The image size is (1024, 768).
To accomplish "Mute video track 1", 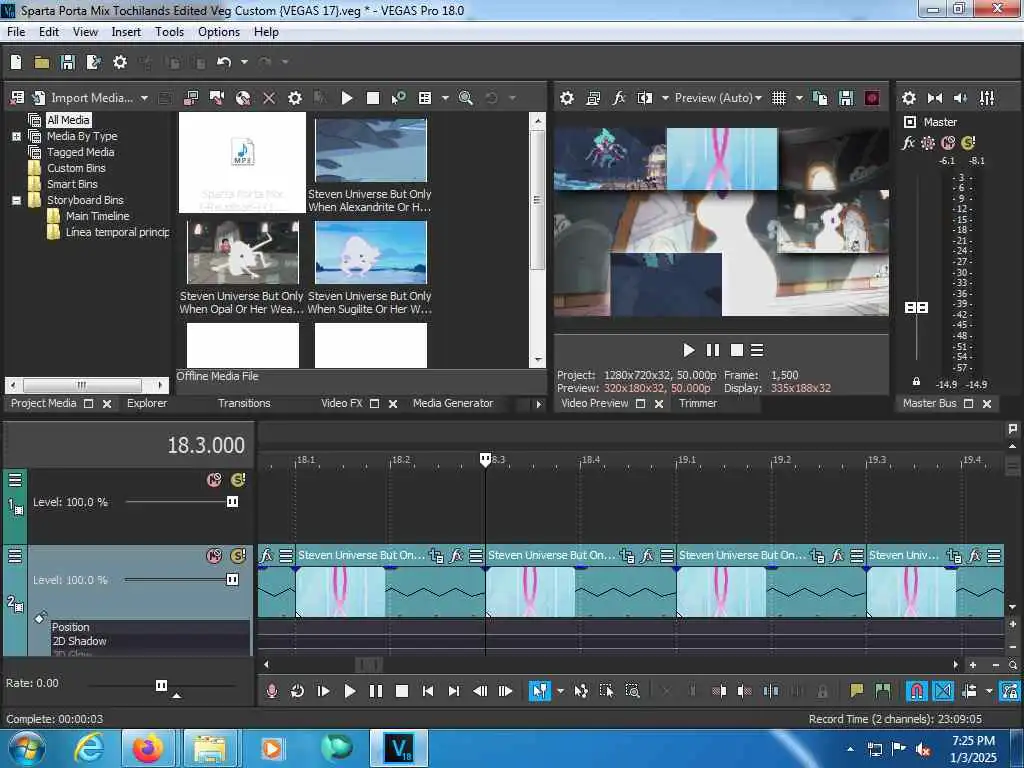I will pyautogui.click(x=214, y=480).
